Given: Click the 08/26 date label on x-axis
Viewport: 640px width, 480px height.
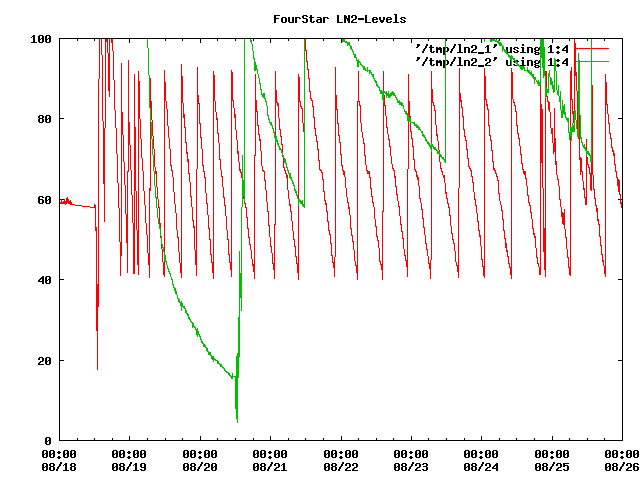Looking at the screenshot, I should 621,466.
